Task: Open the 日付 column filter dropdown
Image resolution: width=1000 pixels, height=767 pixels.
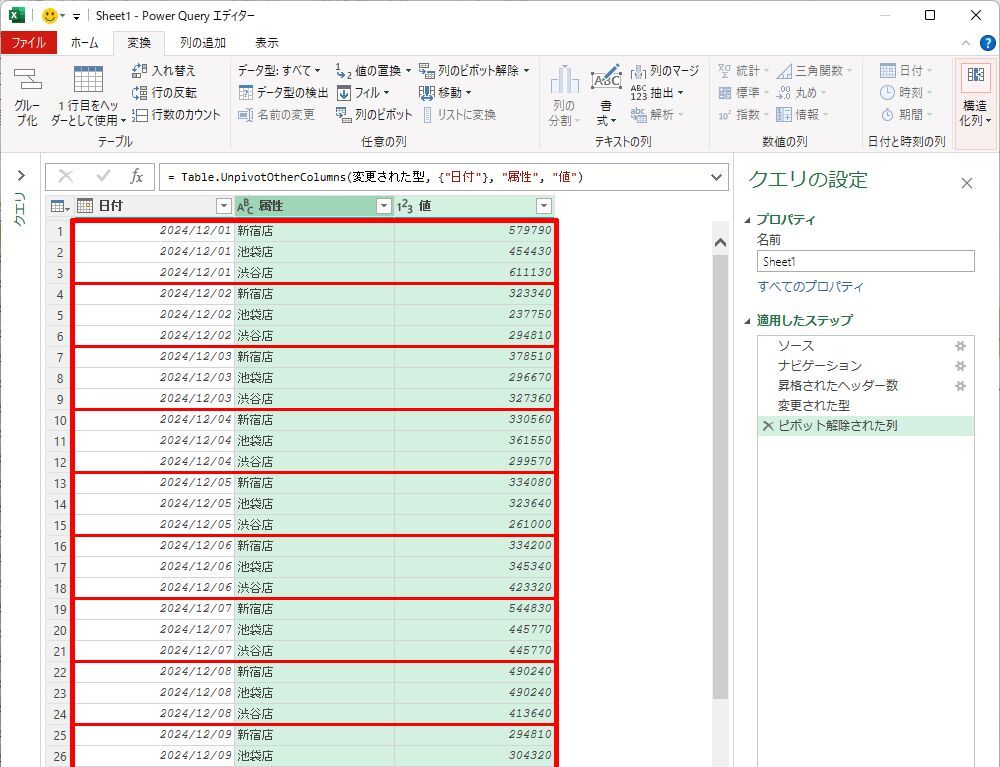Action: [223, 206]
